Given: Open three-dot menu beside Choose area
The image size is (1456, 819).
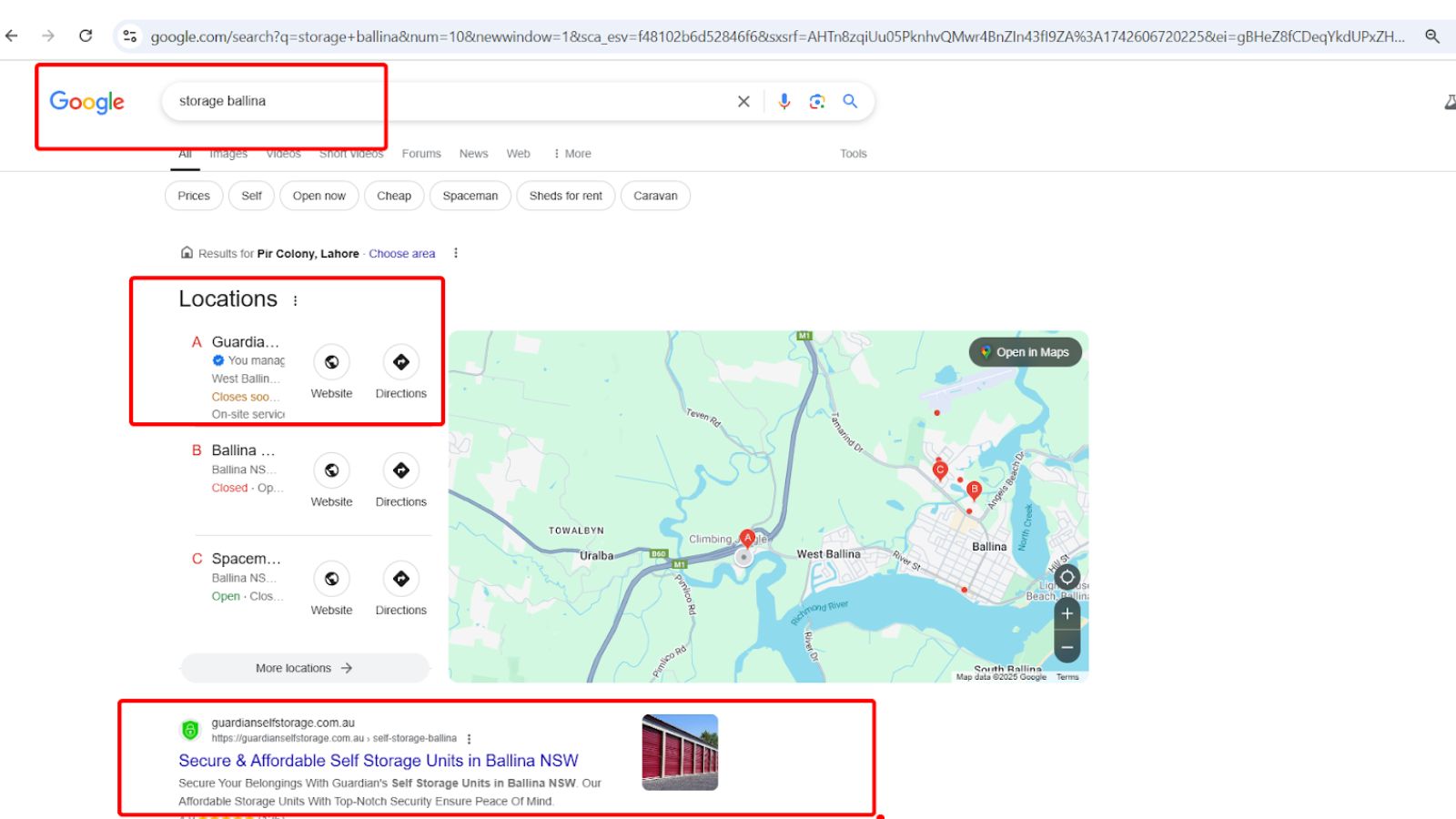Looking at the screenshot, I should click(x=456, y=253).
